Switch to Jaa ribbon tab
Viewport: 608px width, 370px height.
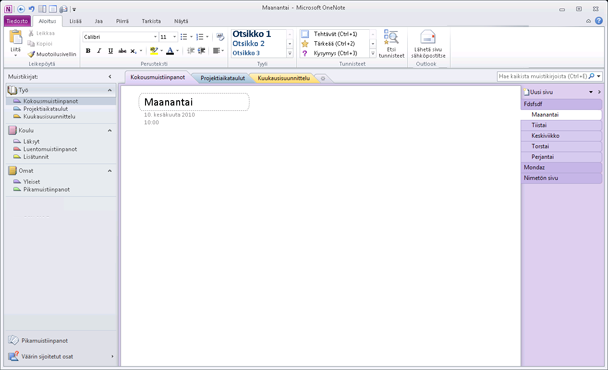click(x=98, y=21)
